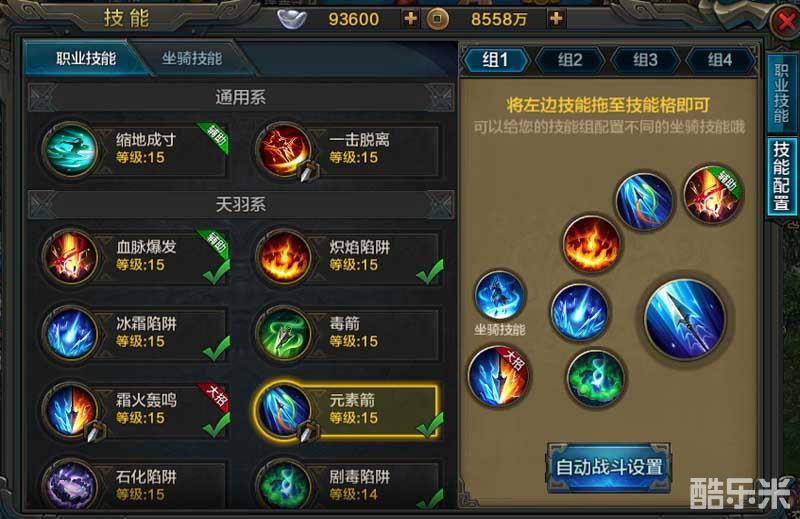Add silver with plus button beside 93600

410,19
